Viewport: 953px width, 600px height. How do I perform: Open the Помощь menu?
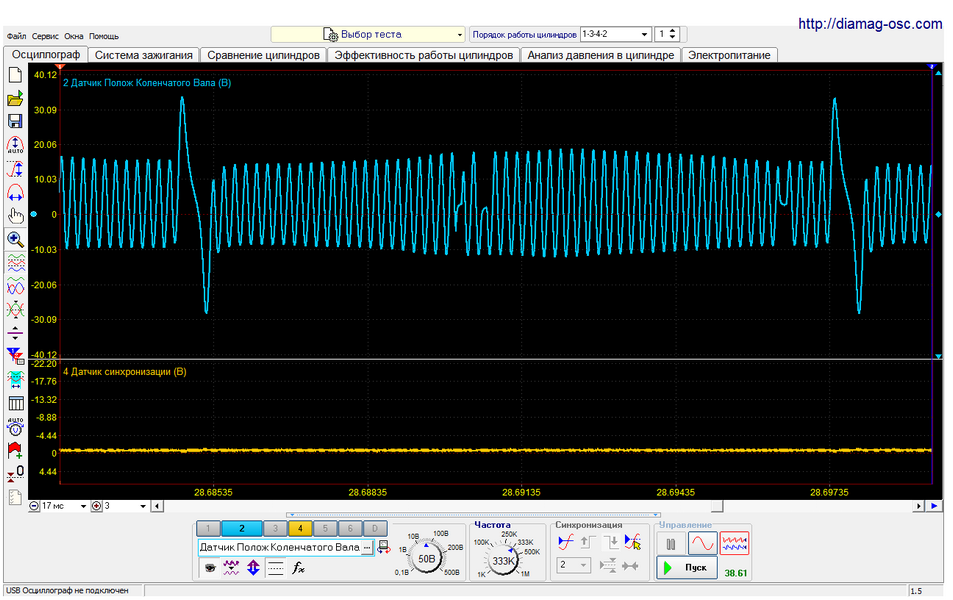[x=104, y=36]
